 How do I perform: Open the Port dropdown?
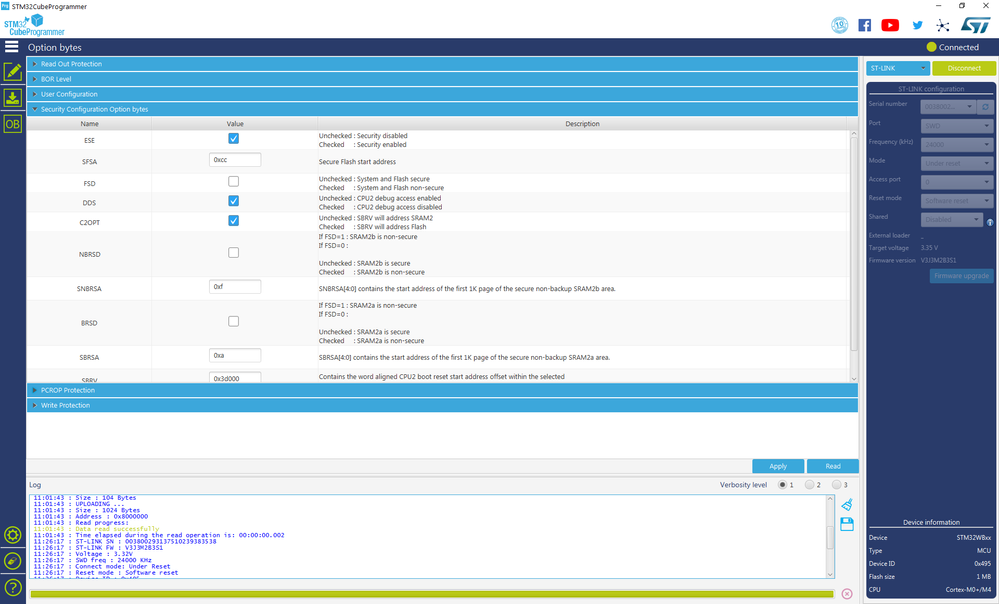coord(957,126)
